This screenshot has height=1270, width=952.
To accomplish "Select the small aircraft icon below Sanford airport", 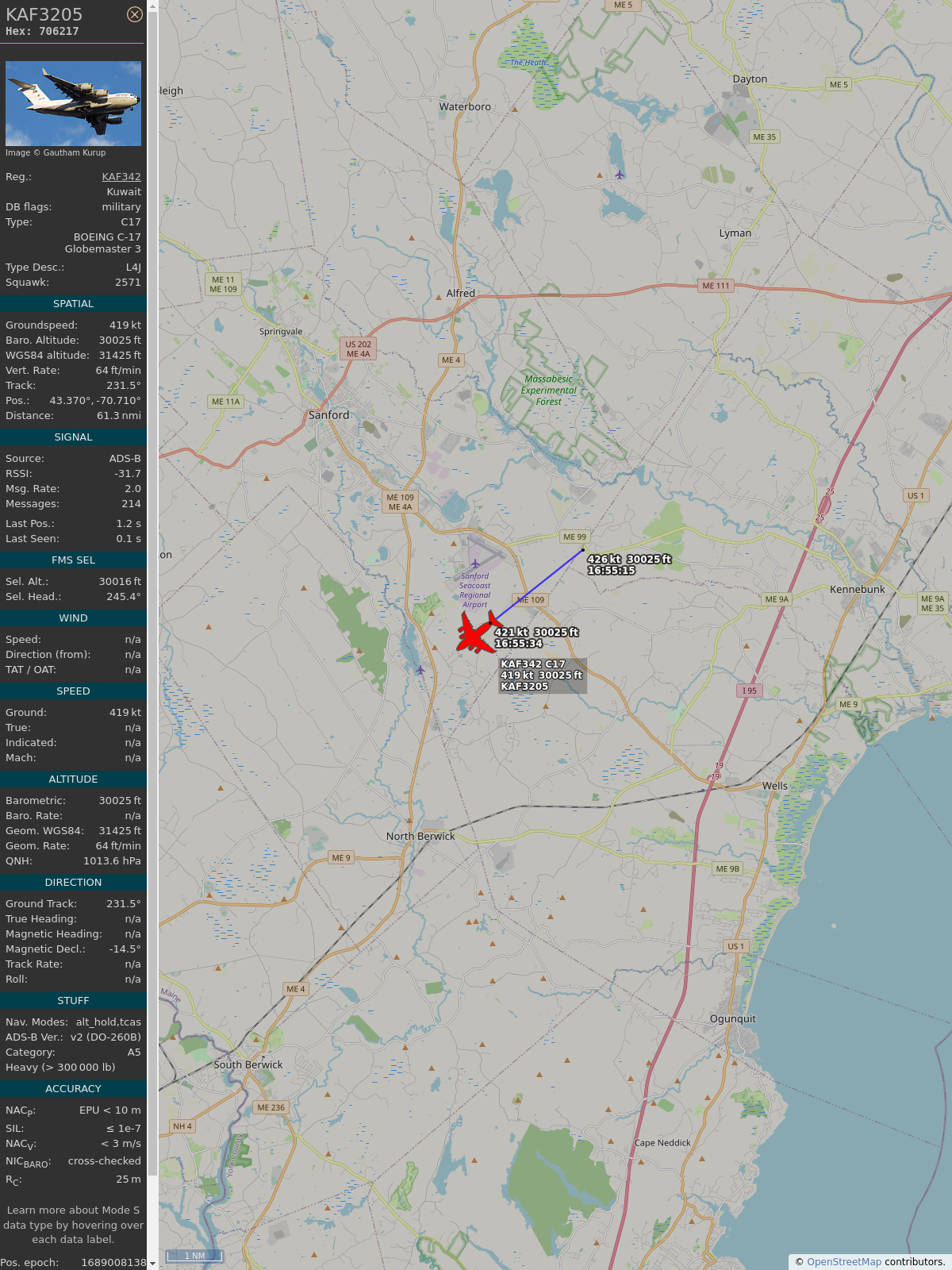I will 420,670.
